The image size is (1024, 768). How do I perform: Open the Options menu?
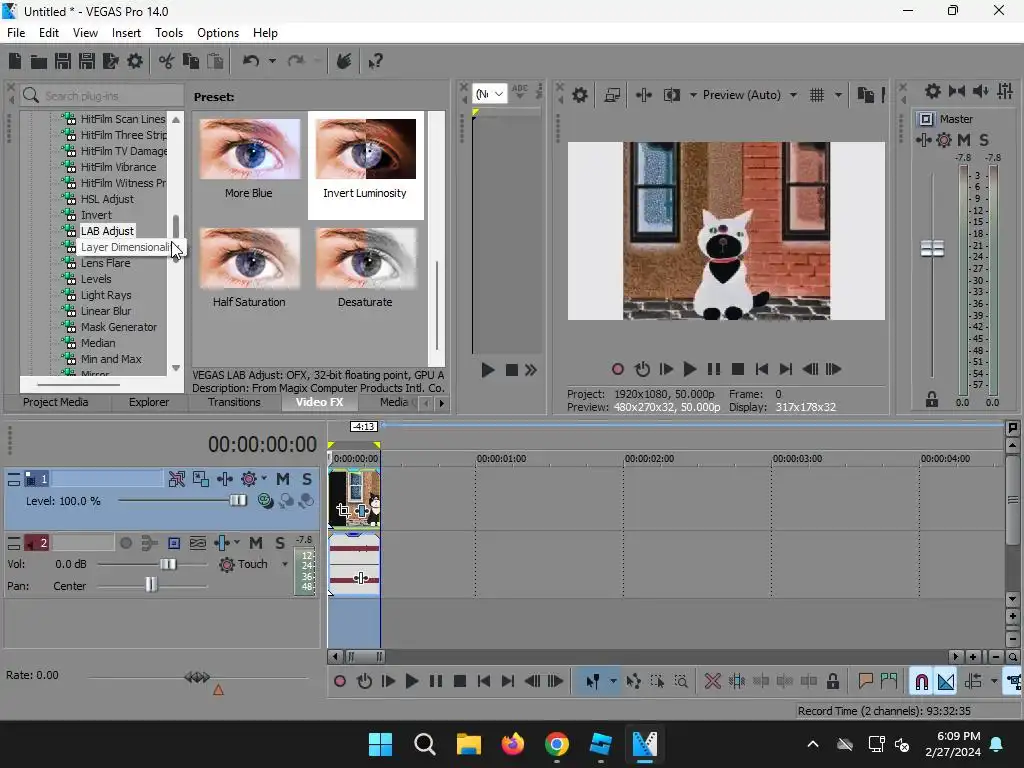point(217,33)
